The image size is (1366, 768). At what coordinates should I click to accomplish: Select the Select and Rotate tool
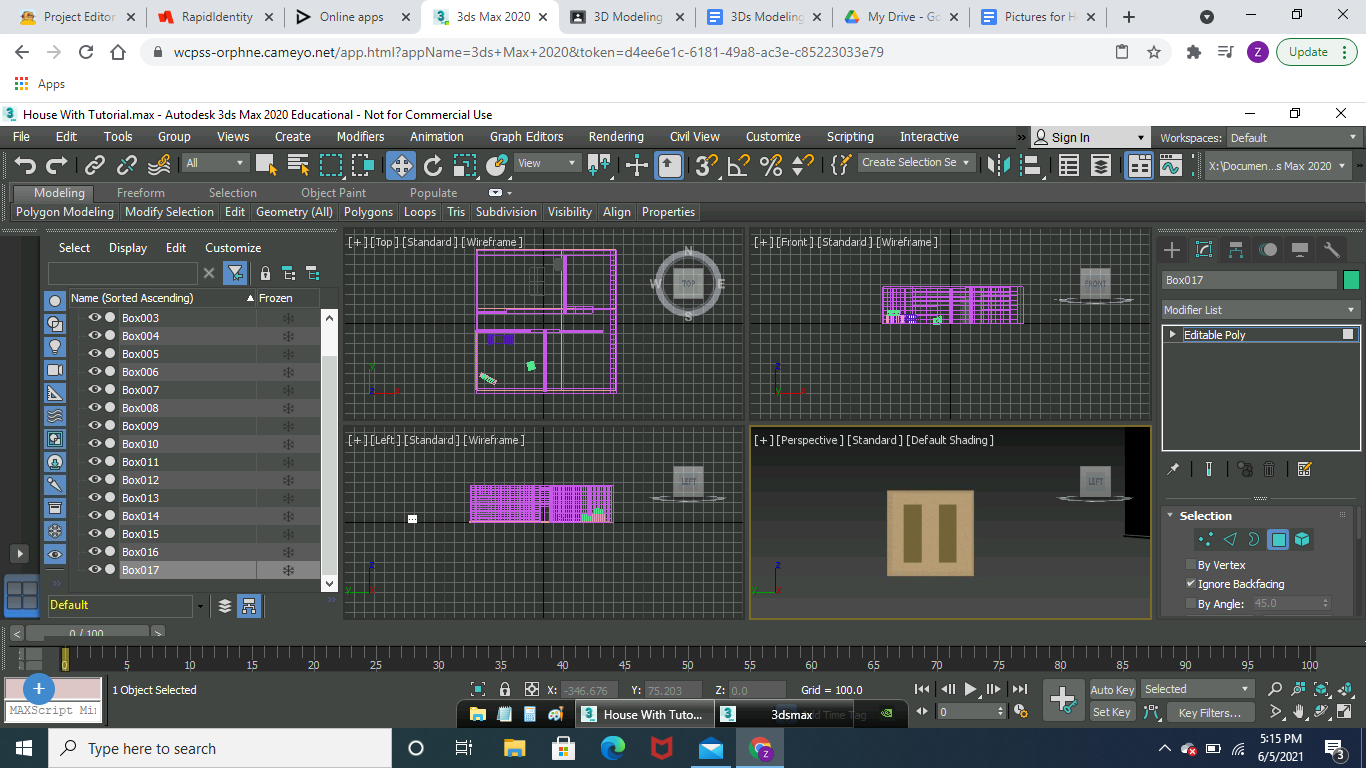[x=433, y=165]
